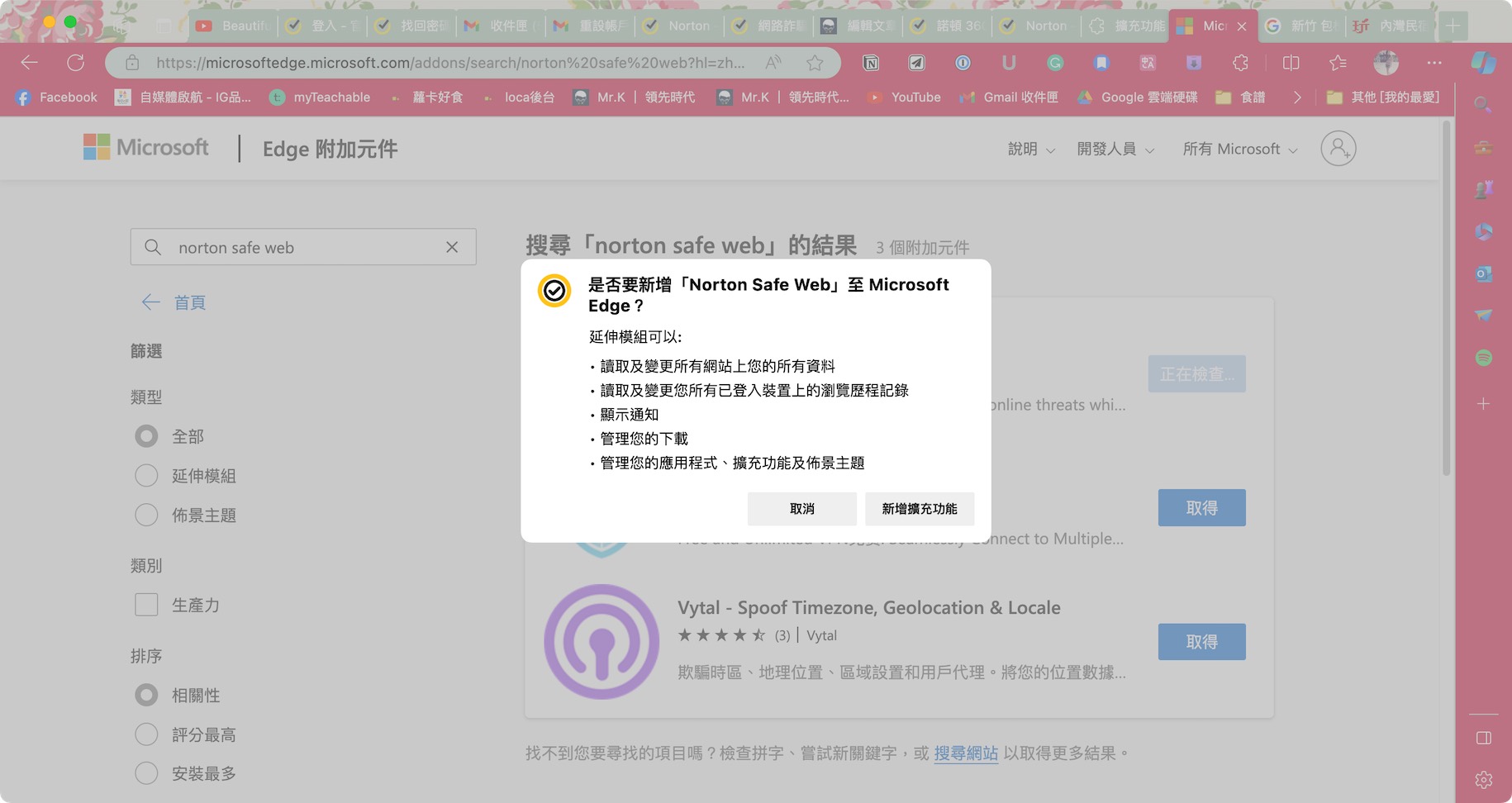Click the 1Password extension icon
This screenshot has width=1512, height=803.
click(963, 63)
